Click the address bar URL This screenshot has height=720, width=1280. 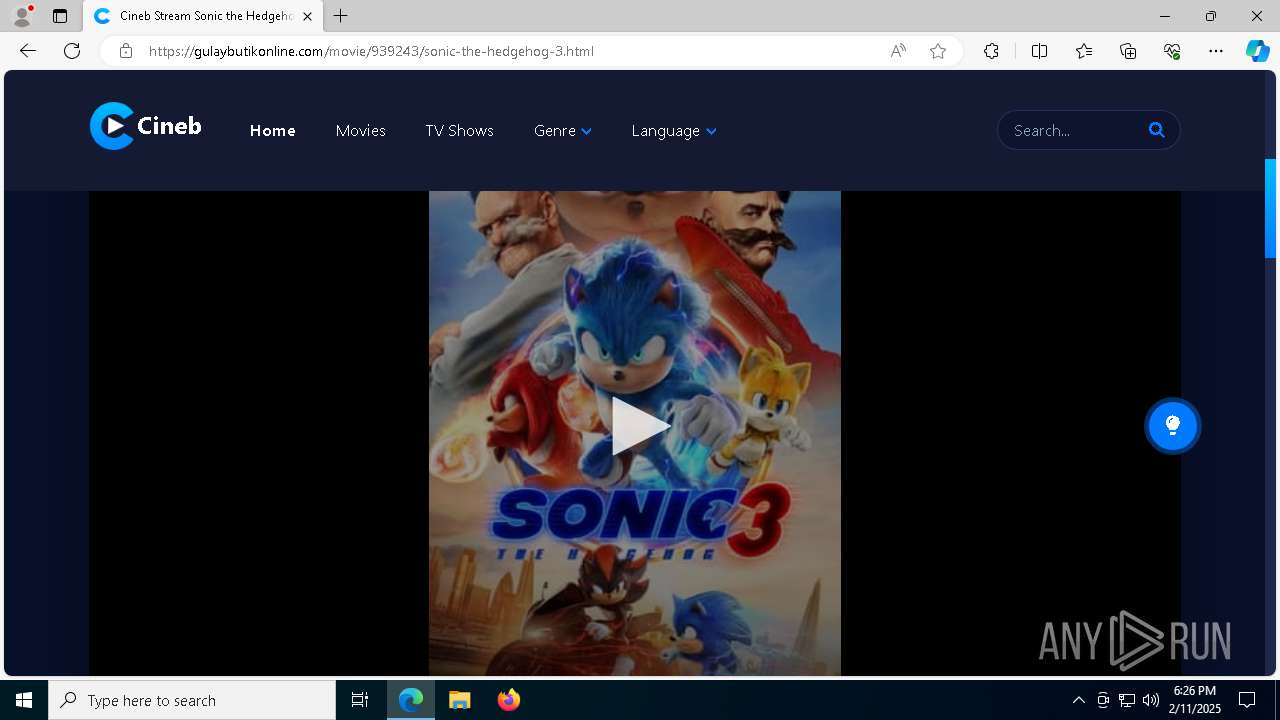click(x=371, y=51)
